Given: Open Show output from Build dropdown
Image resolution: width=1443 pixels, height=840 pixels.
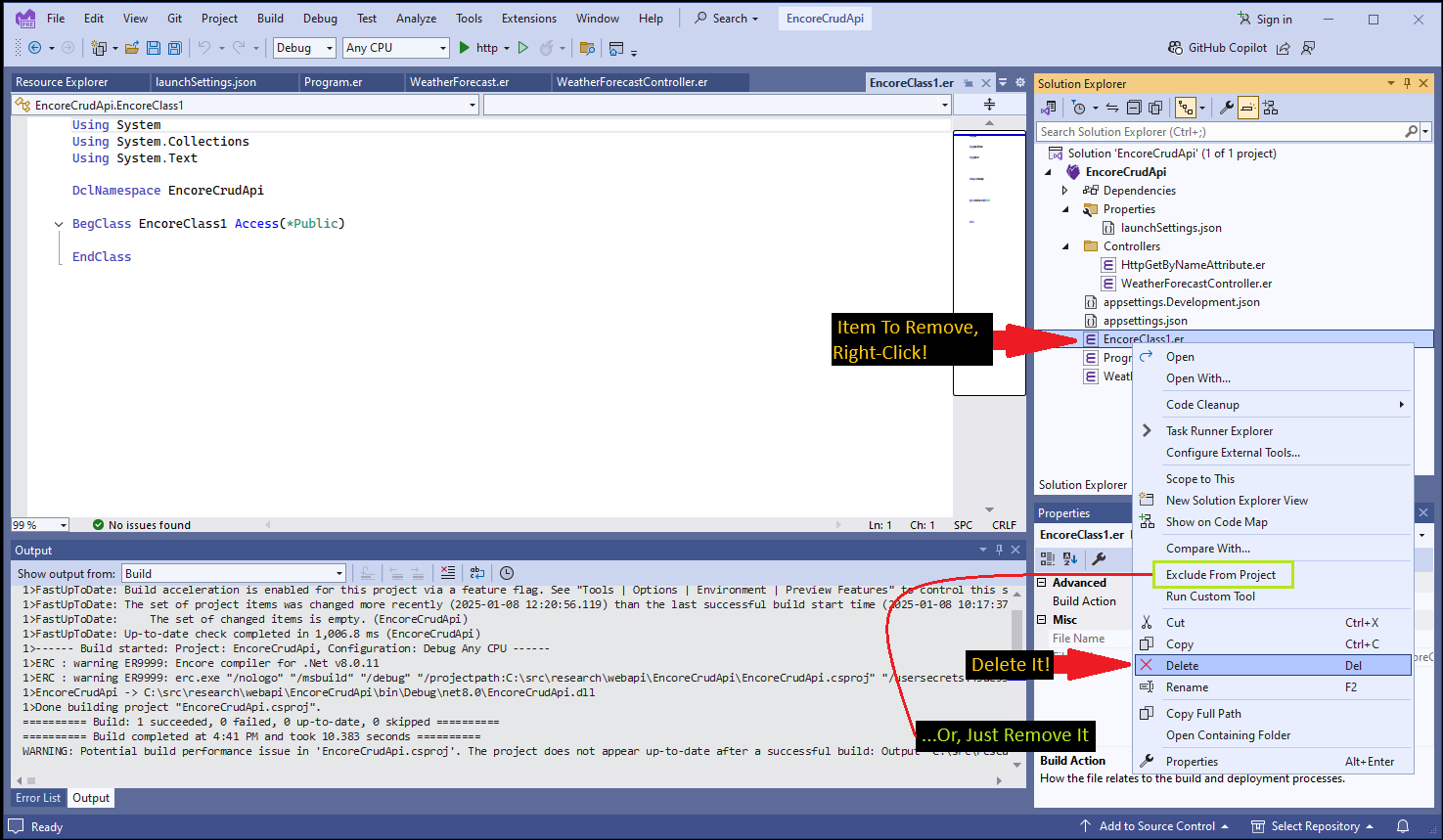Looking at the screenshot, I should pos(234,574).
